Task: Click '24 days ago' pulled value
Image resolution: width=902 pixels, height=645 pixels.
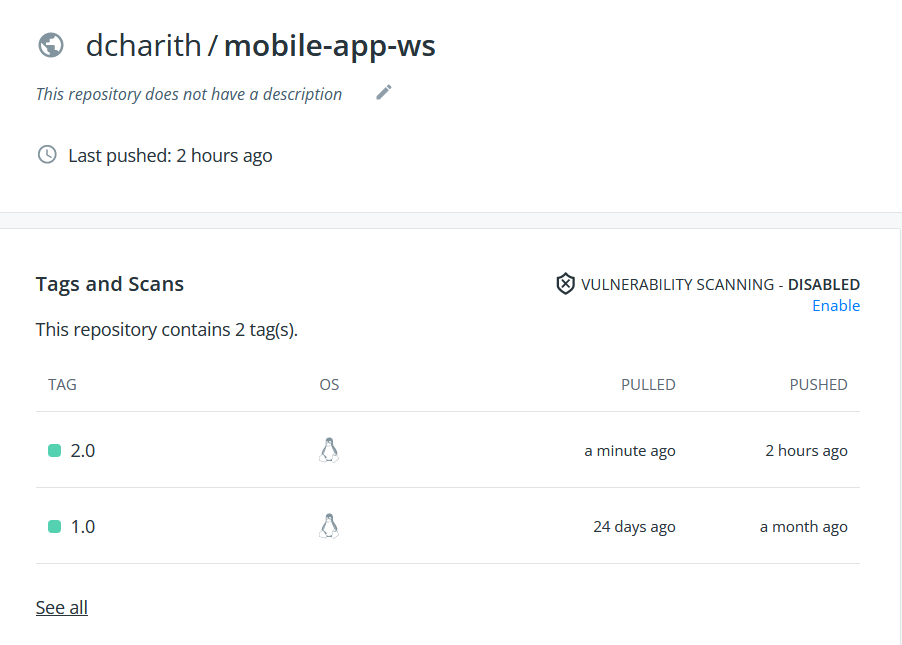Action: [x=635, y=526]
